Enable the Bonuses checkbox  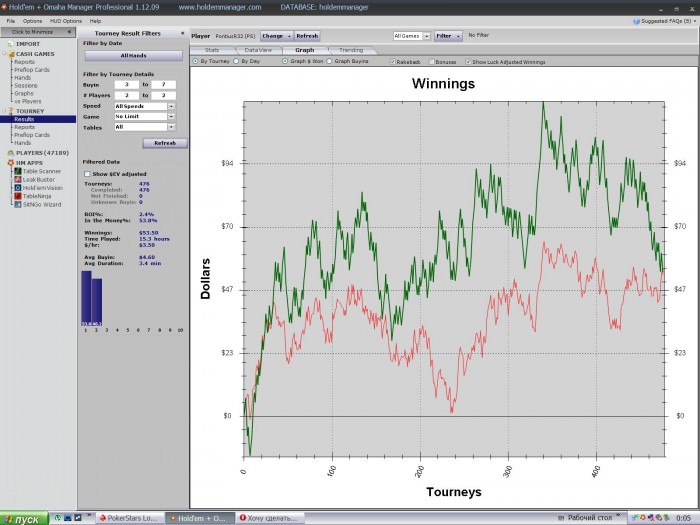432,62
